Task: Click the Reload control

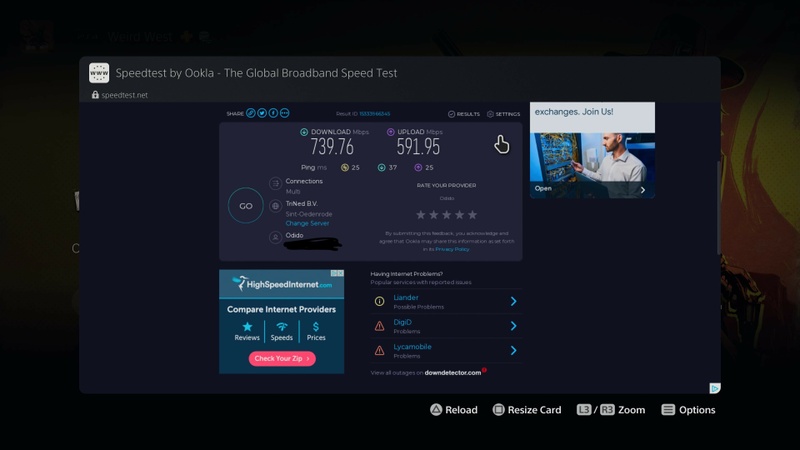Action: 454,410
